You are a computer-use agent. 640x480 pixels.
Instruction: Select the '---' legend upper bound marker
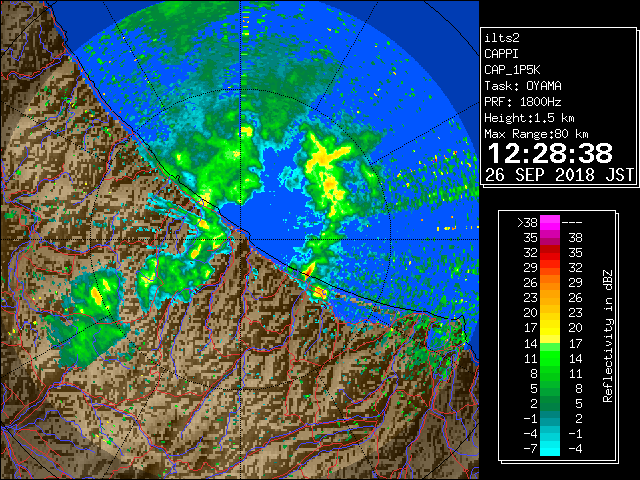[572, 223]
